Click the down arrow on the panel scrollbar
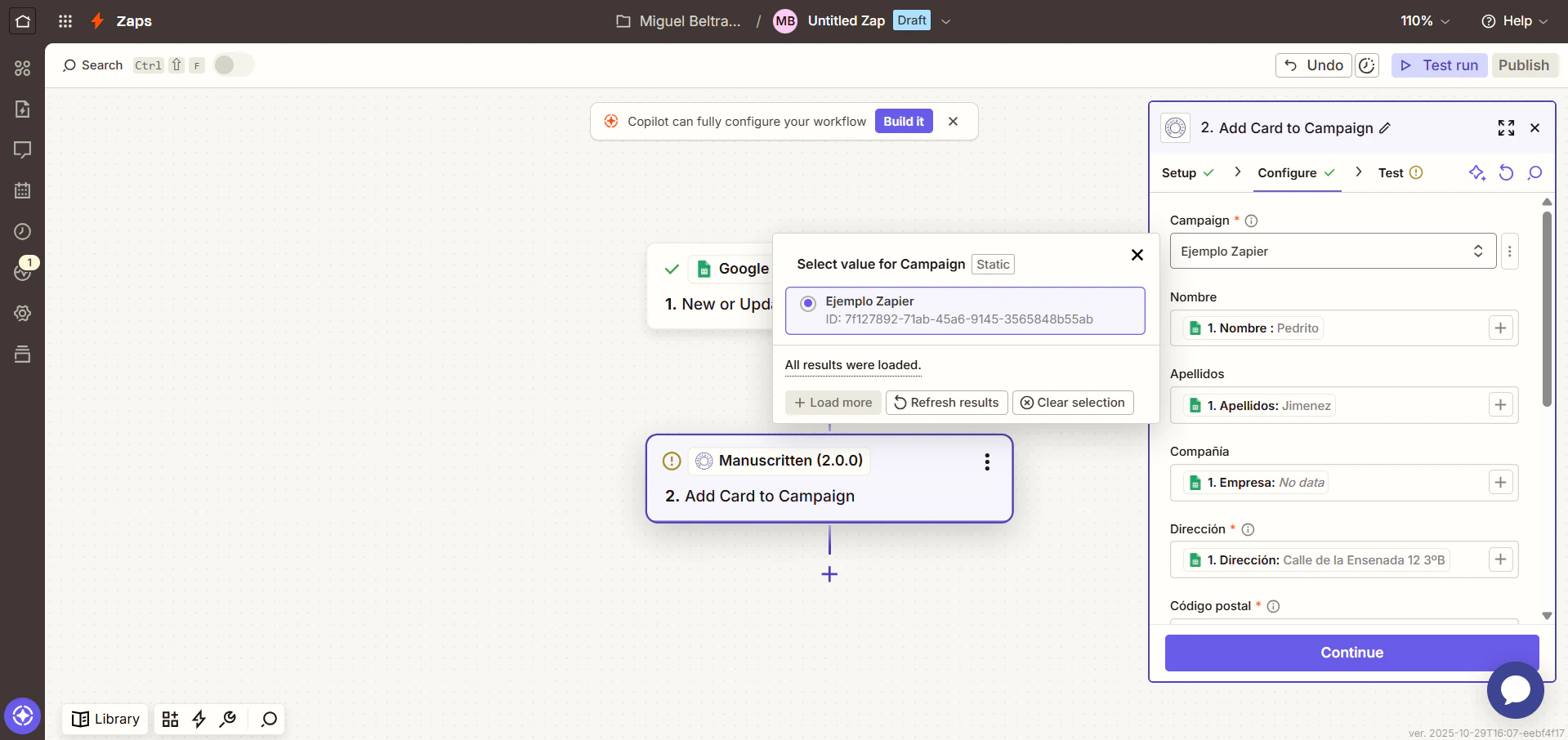This screenshot has height=740, width=1568. (x=1545, y=615)
